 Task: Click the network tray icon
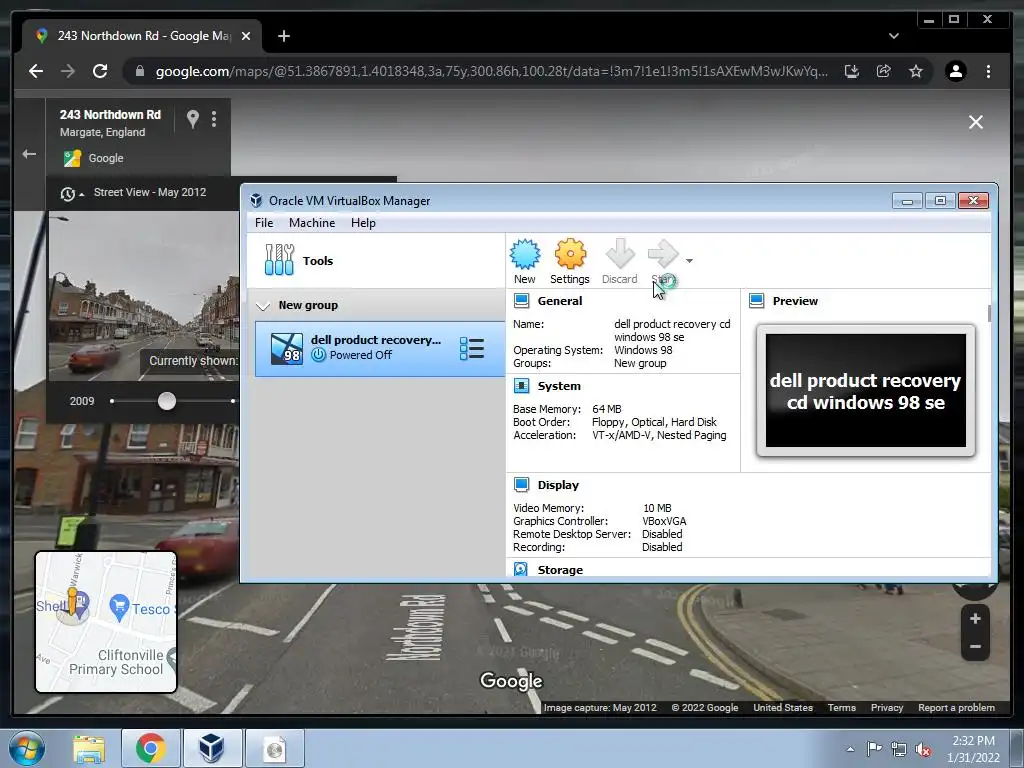tap(899, 749)
